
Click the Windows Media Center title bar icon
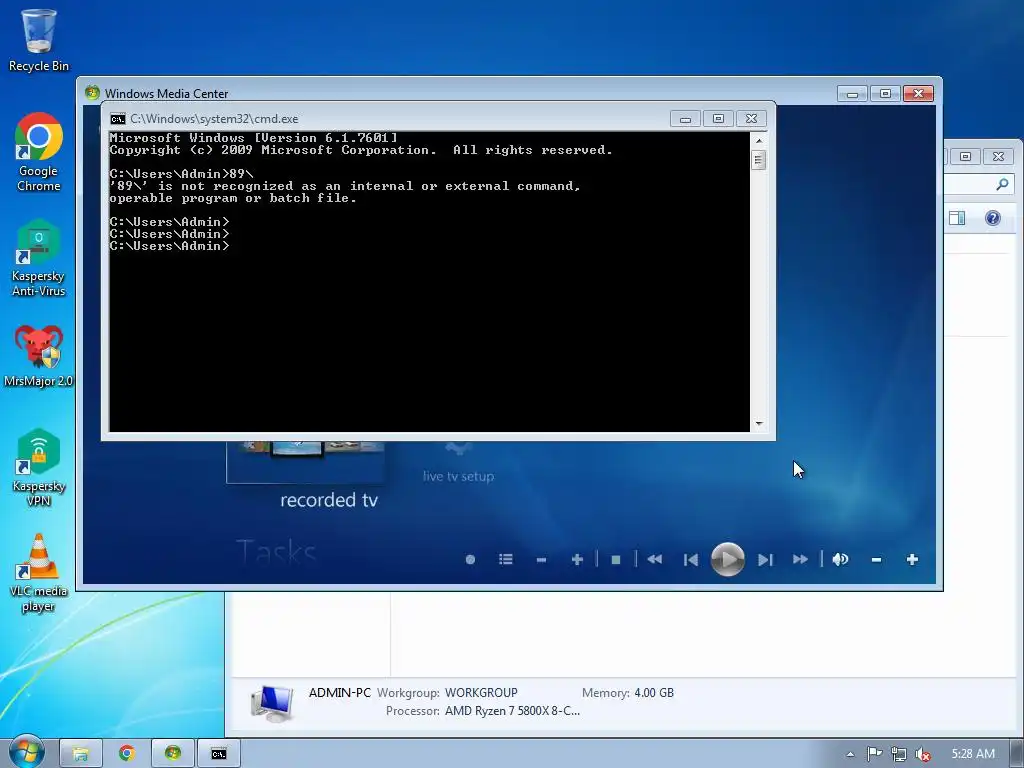point(92,93)
